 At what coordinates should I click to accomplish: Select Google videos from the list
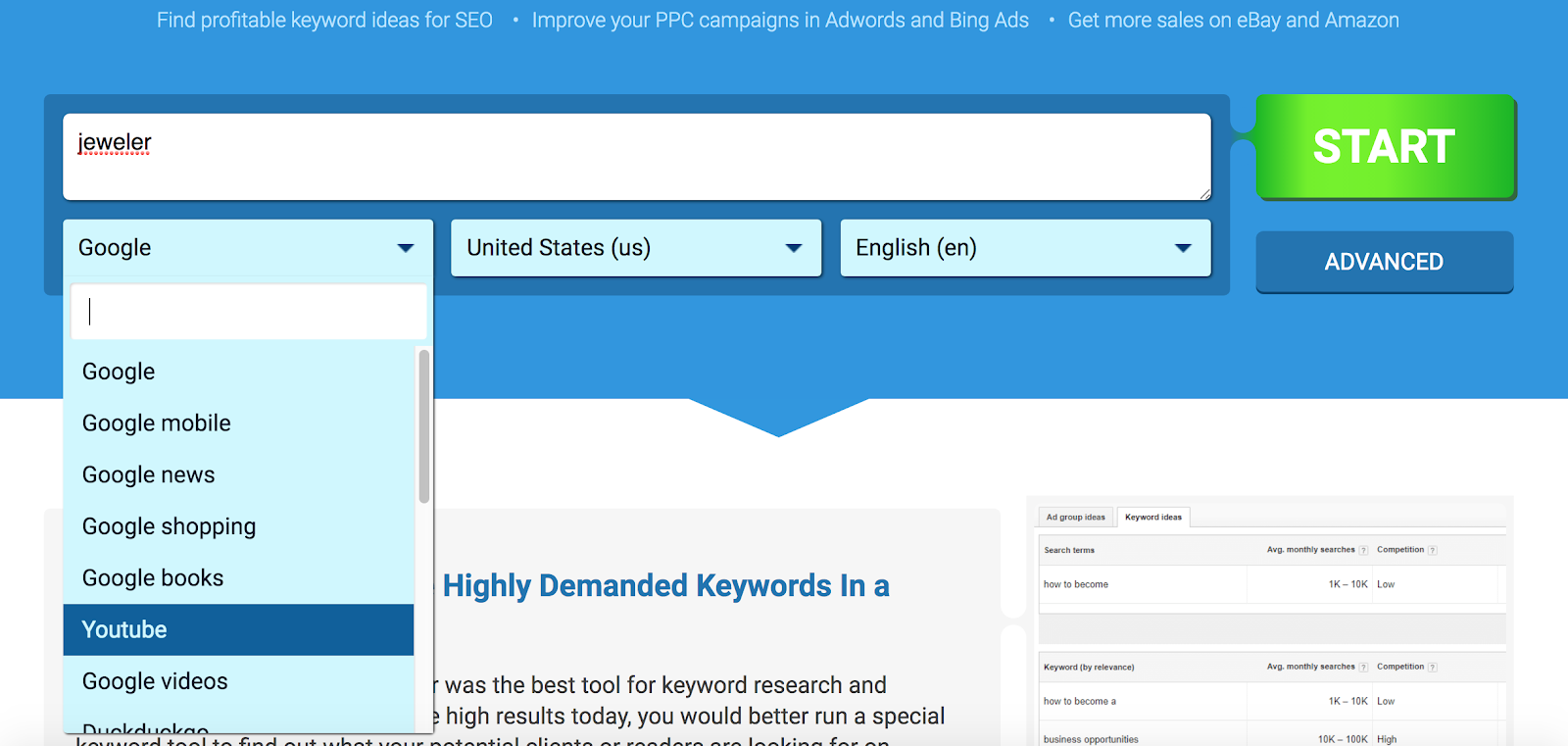(239, 681)
